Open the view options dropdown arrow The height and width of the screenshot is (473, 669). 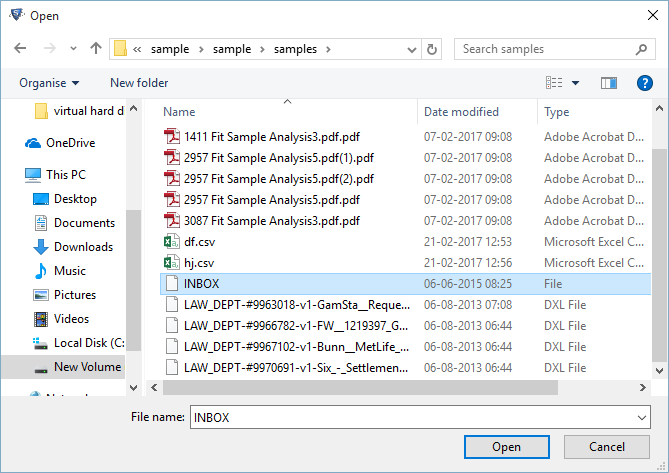point(576,83)
